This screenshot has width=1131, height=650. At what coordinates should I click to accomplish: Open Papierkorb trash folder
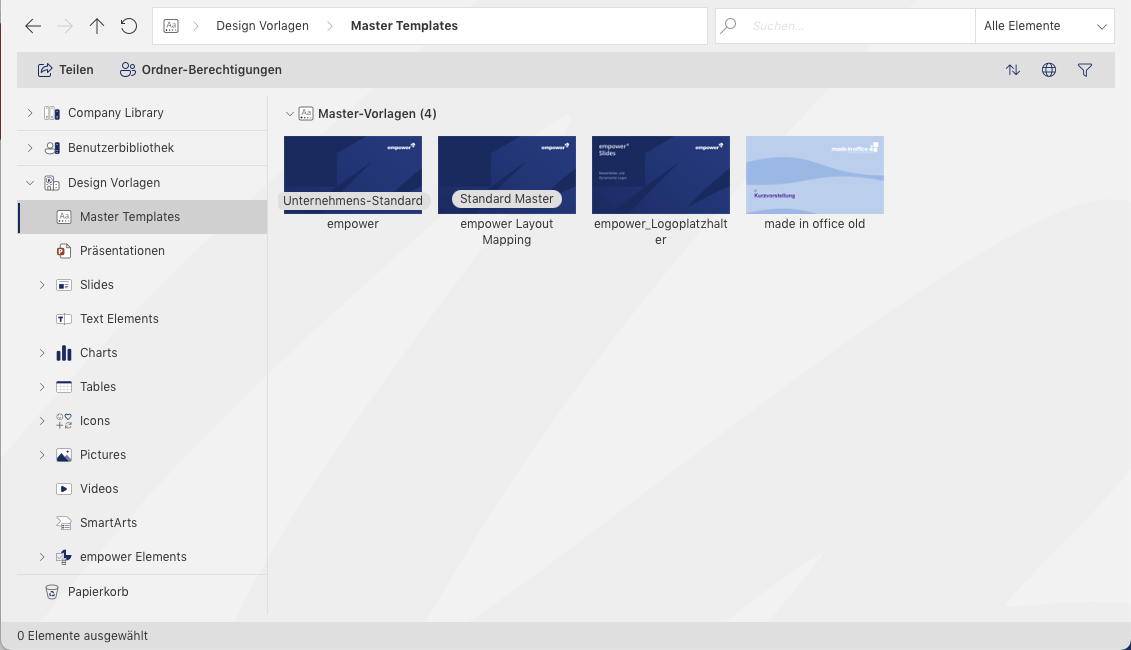click(143, 592)
